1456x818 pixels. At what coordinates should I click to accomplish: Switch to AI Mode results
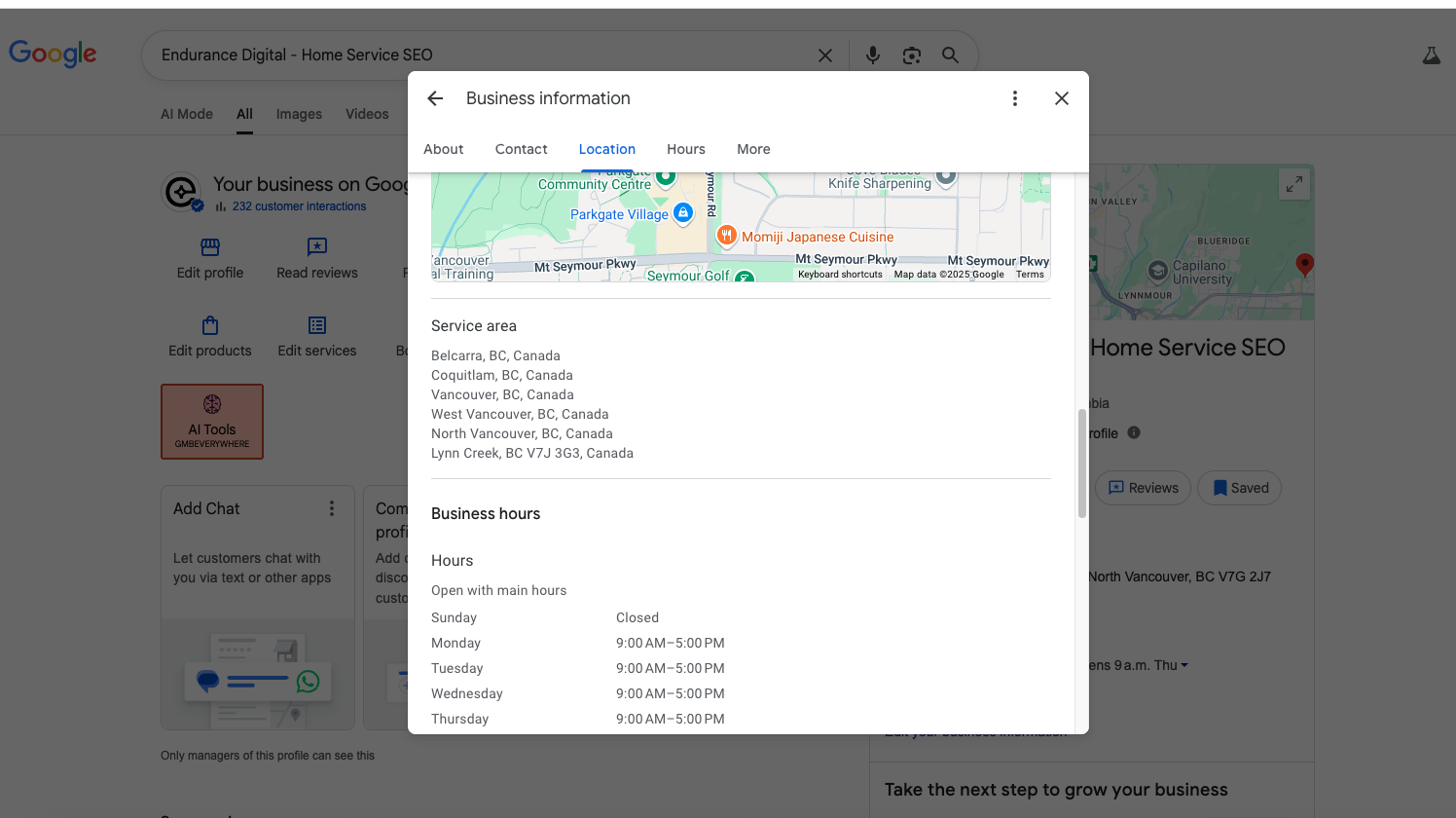187,114
